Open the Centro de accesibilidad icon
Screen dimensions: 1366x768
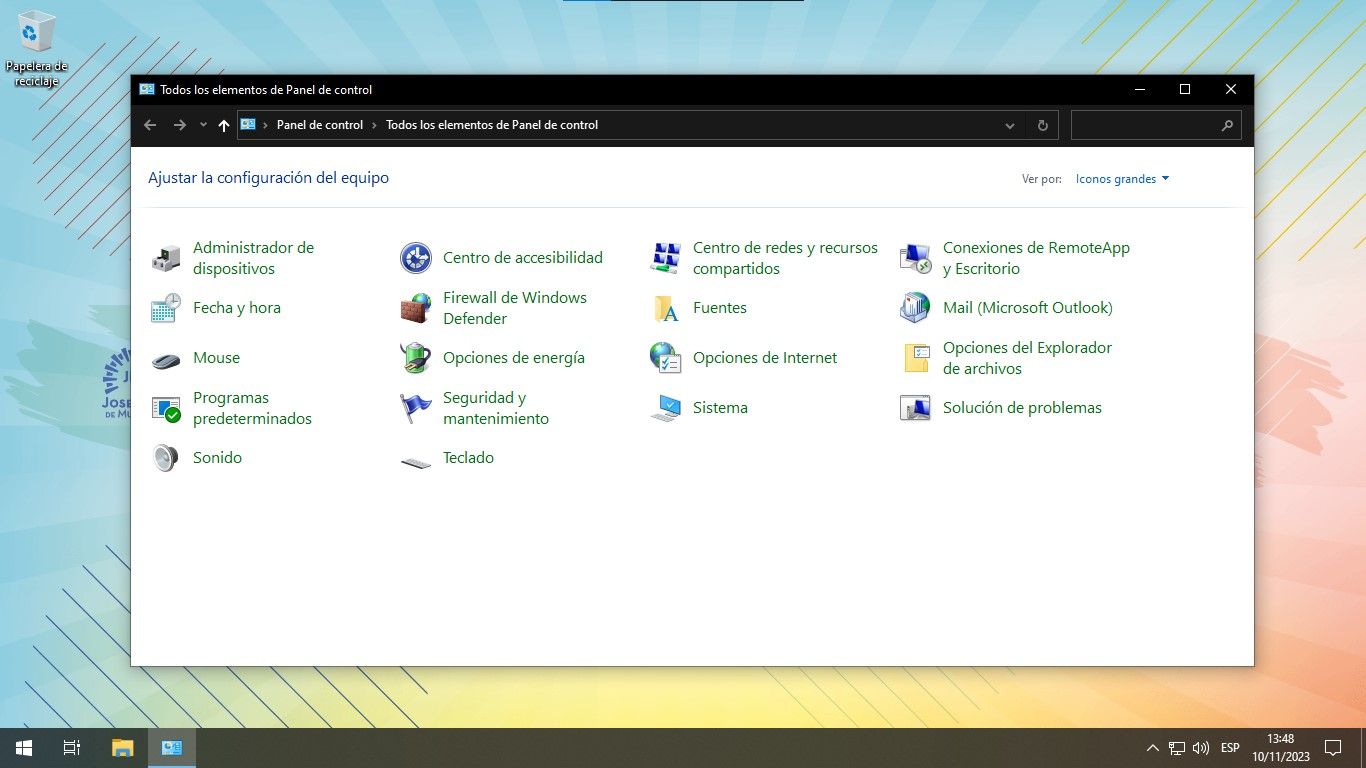tap(416, 258)
